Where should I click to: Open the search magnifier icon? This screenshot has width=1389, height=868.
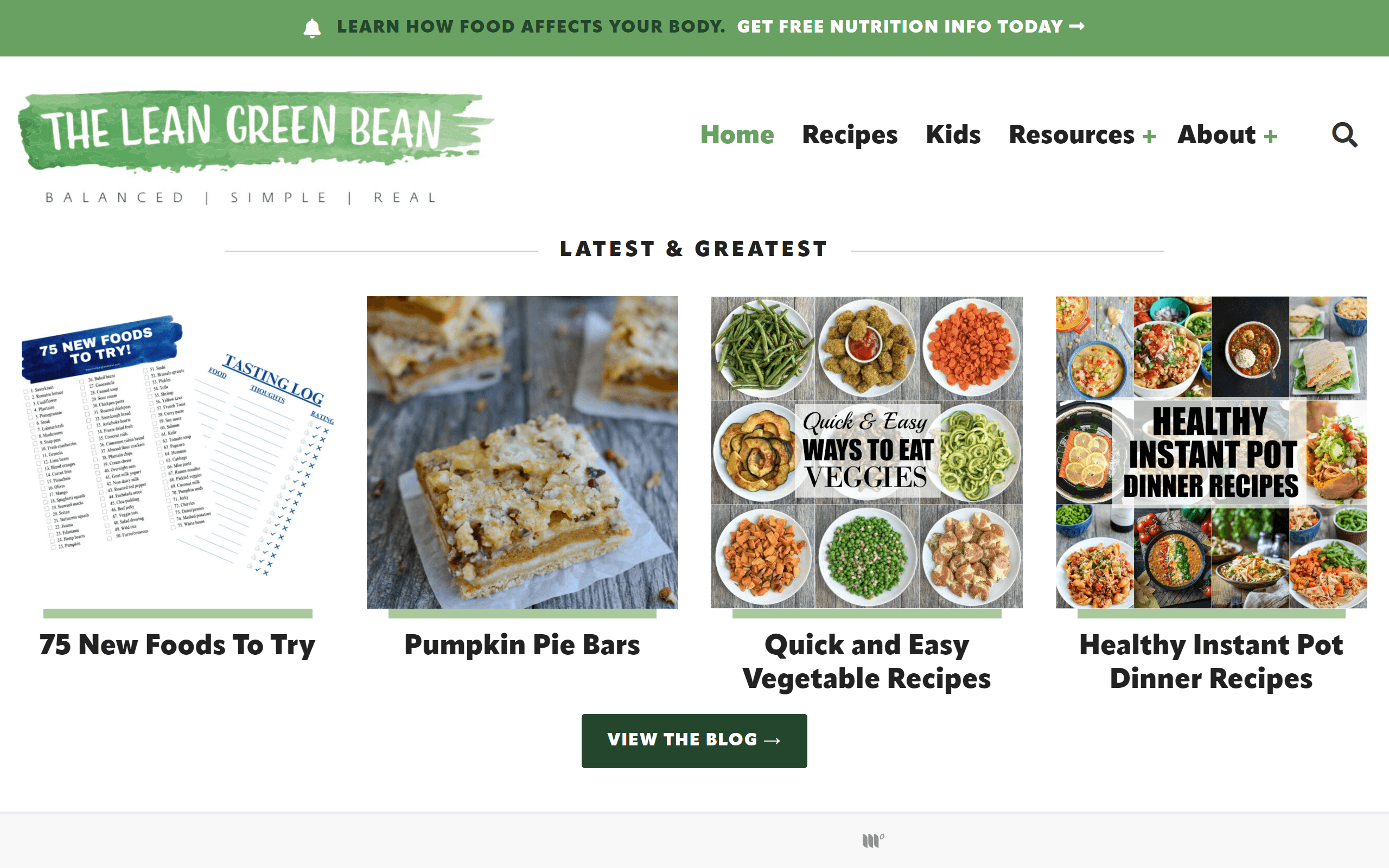(x=1344, y=135)
